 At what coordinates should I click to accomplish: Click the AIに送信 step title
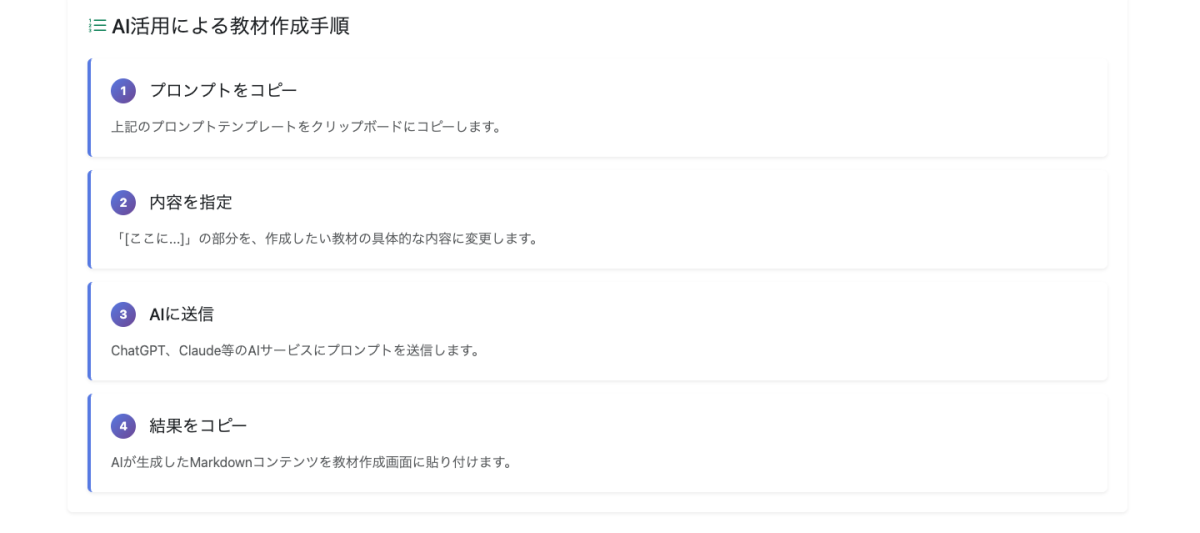(181, 315)
